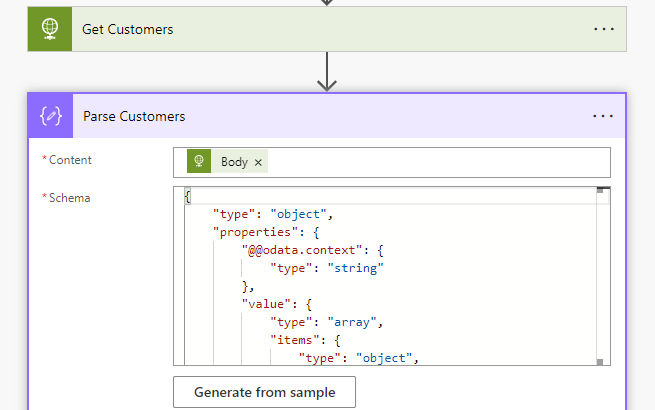Click the purple Parse Customers braces icon

[50, 116]
